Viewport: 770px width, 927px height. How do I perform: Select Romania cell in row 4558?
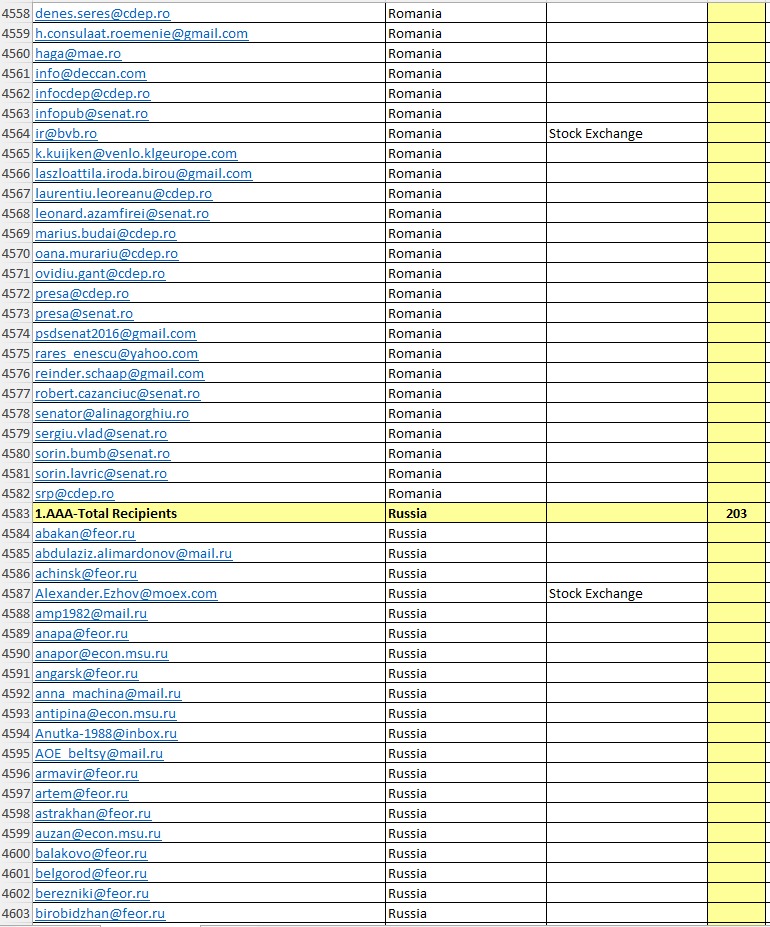click(x=466, y=14)
